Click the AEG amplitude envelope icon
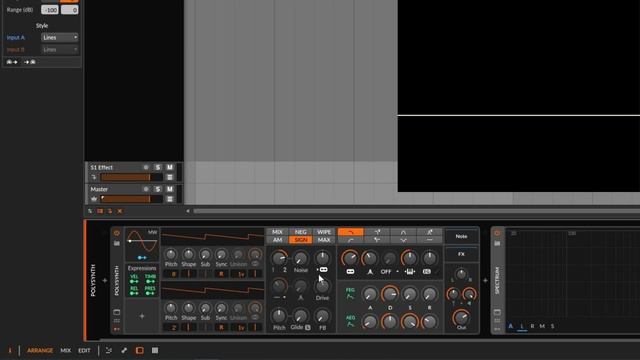 [x=350, y=321]
